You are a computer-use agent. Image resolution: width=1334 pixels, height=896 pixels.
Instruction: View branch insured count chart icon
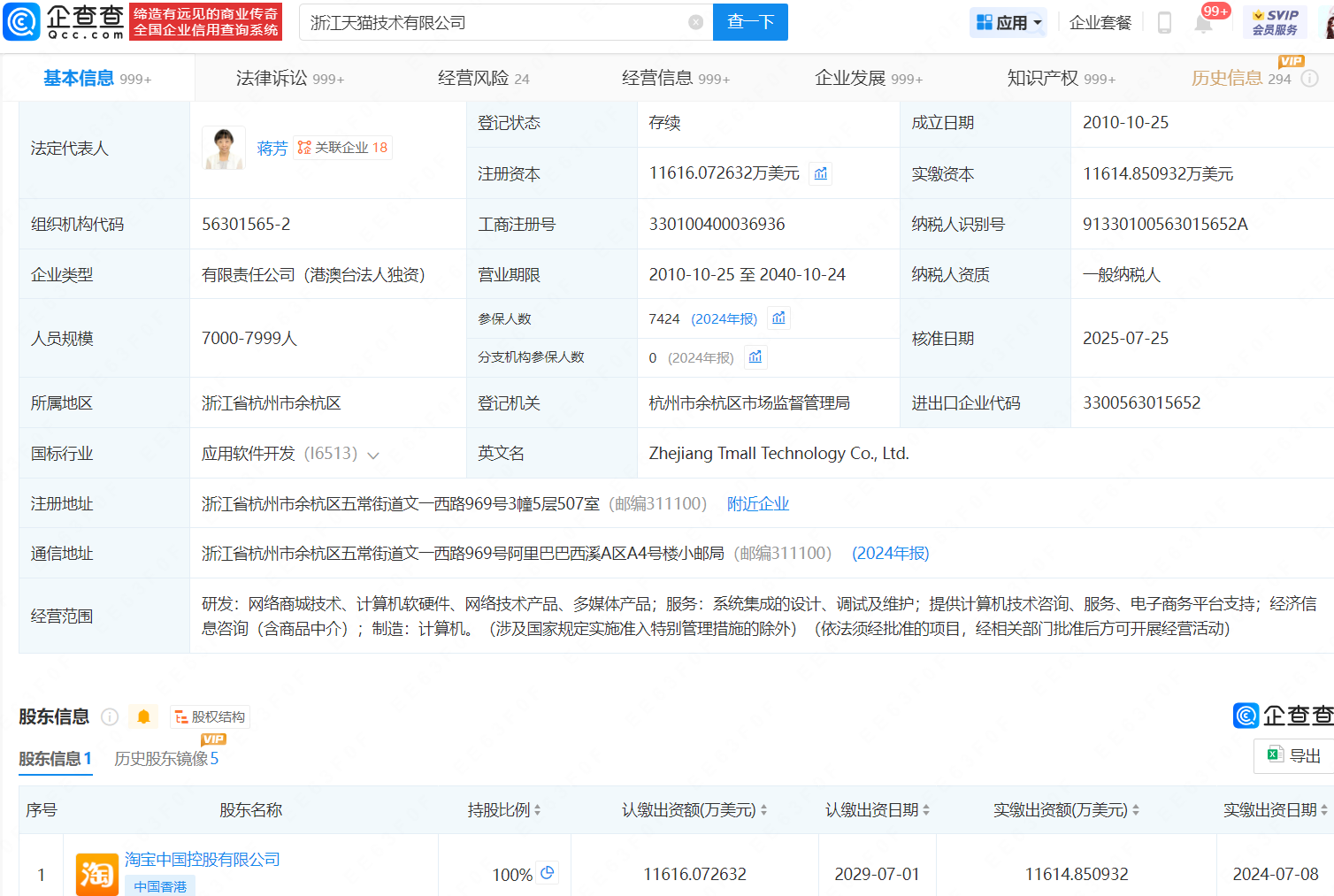coord(755,357)
